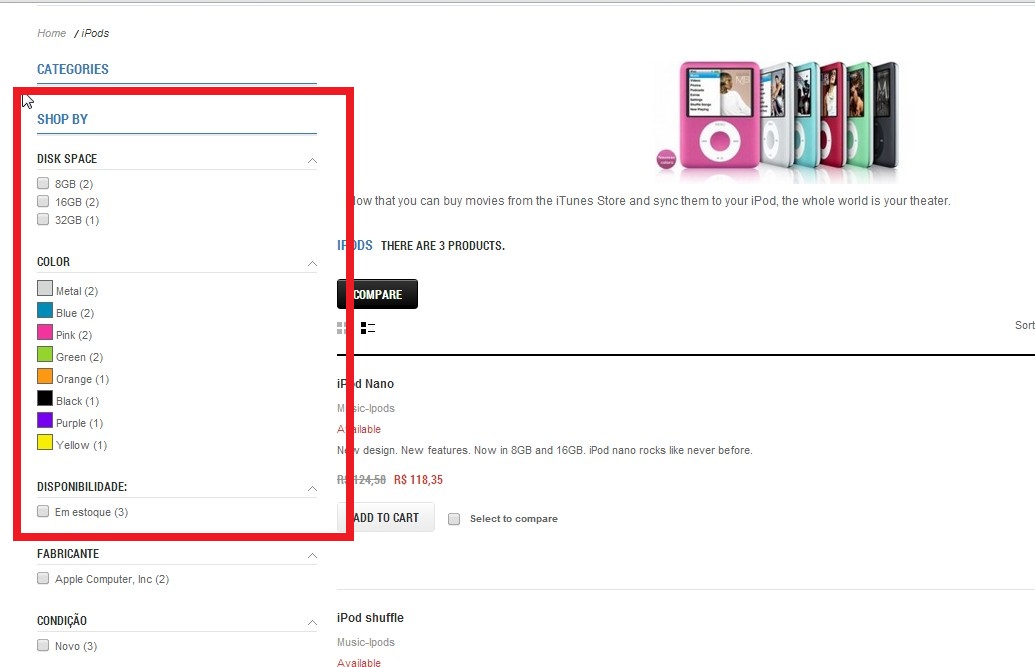Tick the Apple Computer, Inc manufacturer checkbox
1035x667 pixels.
pyautogui.click(x=43, y=578)
